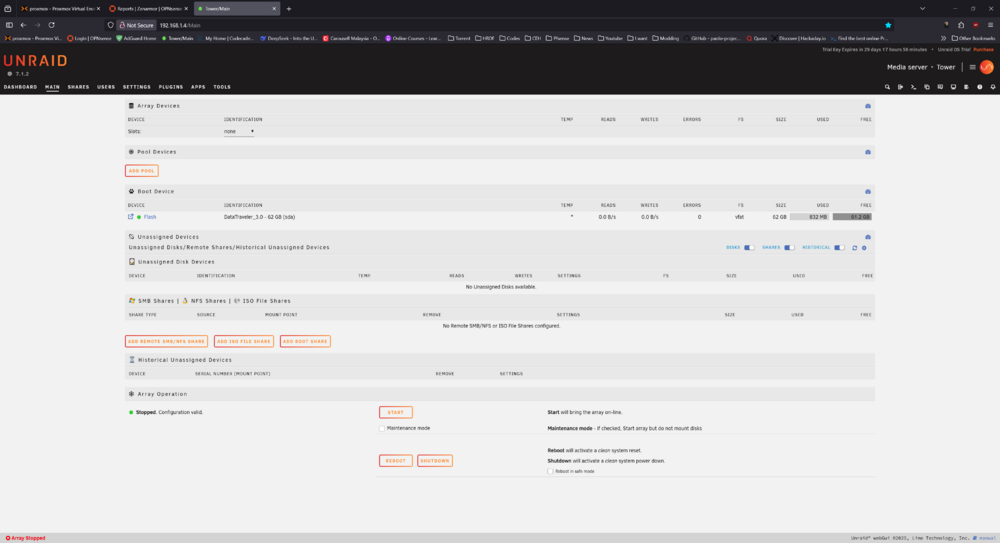Viewport: 1000px width, 543px height.
Task: Open the SHARES menu
Action: (x=78, y=87)
